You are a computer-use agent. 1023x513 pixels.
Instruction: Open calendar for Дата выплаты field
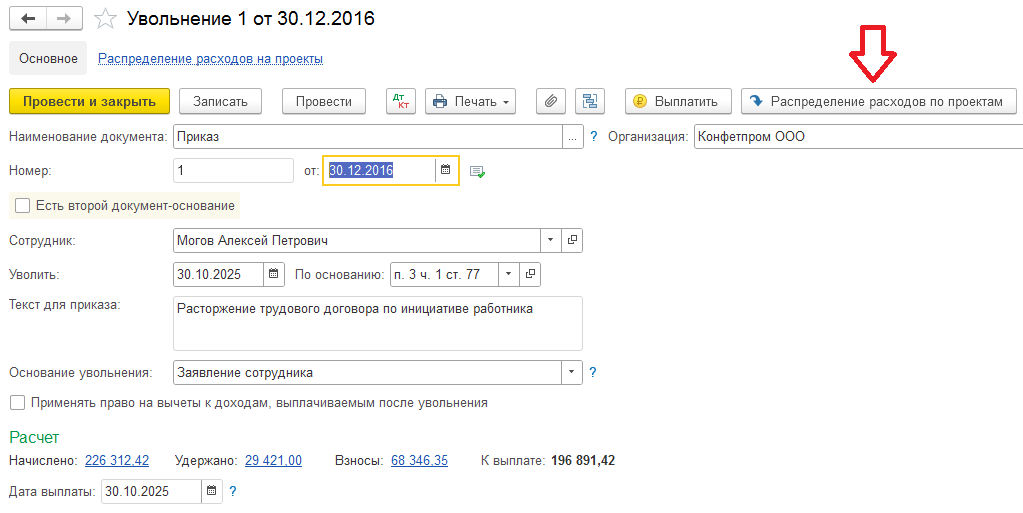click(x=211, y=491)
